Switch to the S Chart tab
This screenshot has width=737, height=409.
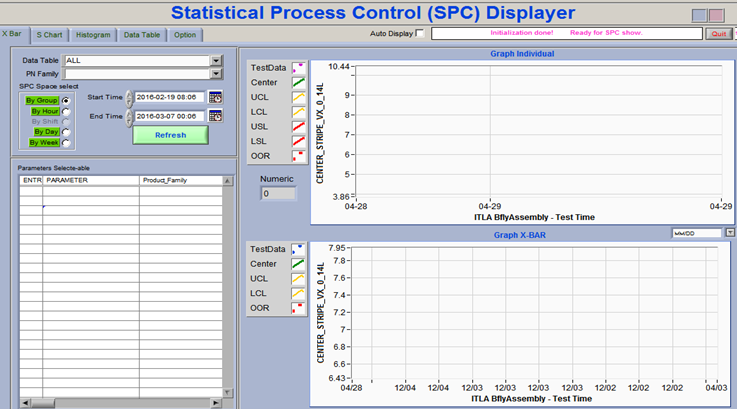coord(49,35)
